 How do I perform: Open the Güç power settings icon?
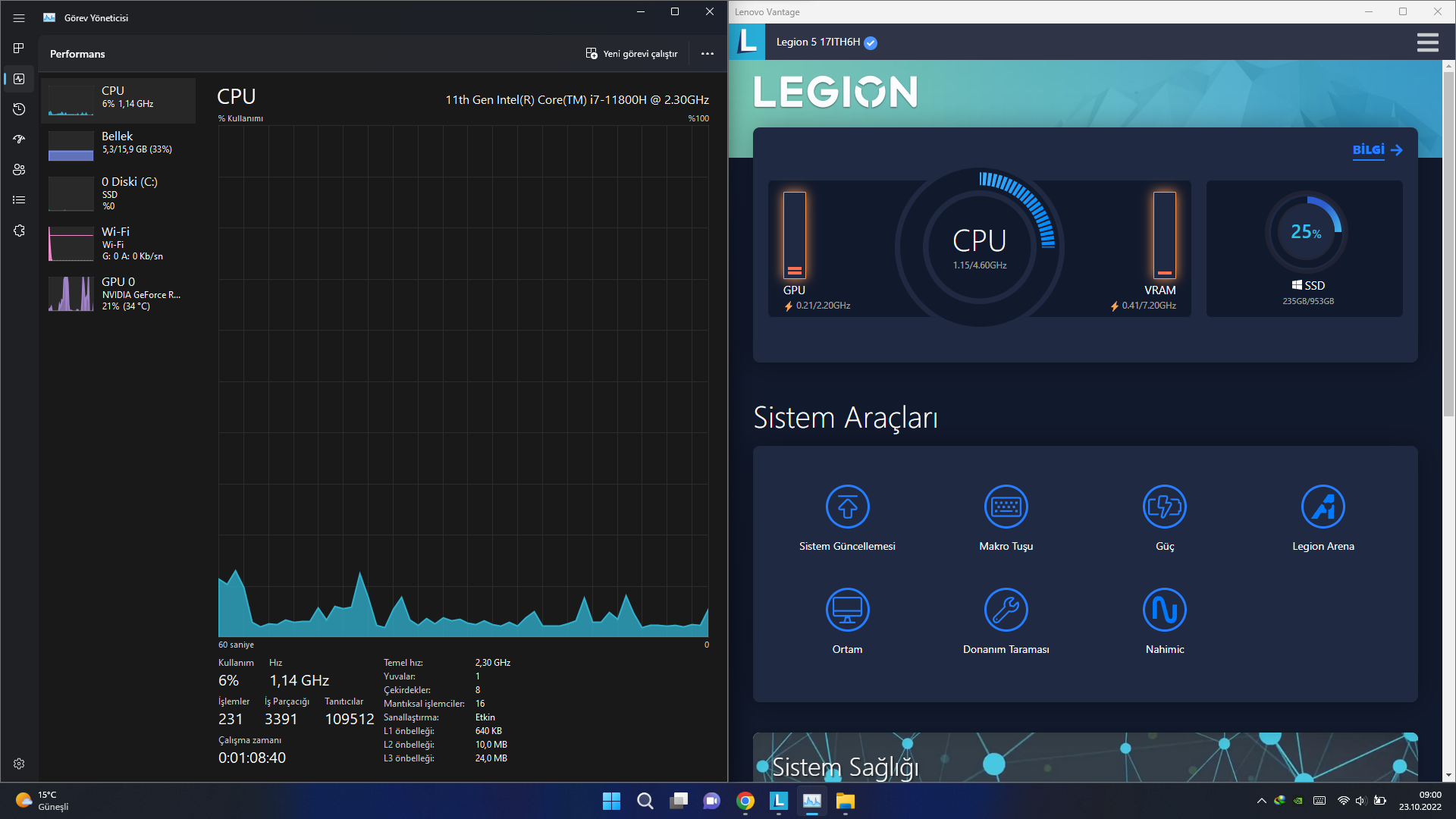click(1164, 507)
